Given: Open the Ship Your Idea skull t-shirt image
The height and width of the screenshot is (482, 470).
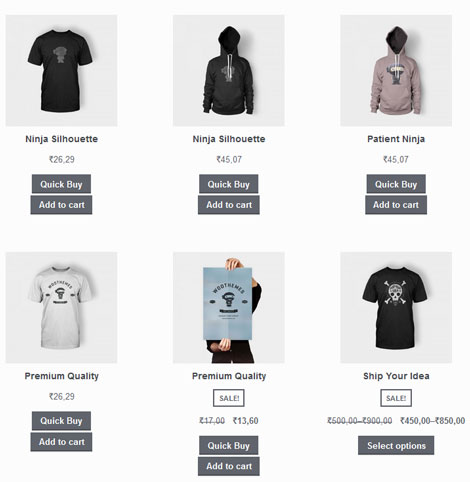Looking at the screenshot, I should 396,307.
